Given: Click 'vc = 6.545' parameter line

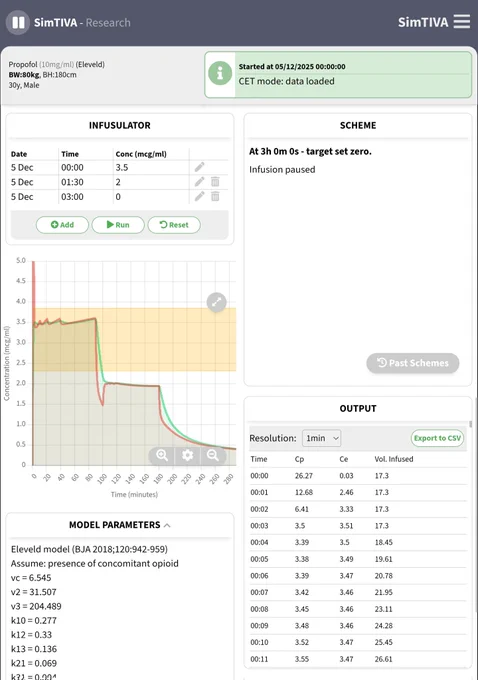Looking at the screenshot, I should [x=31, y=578].
